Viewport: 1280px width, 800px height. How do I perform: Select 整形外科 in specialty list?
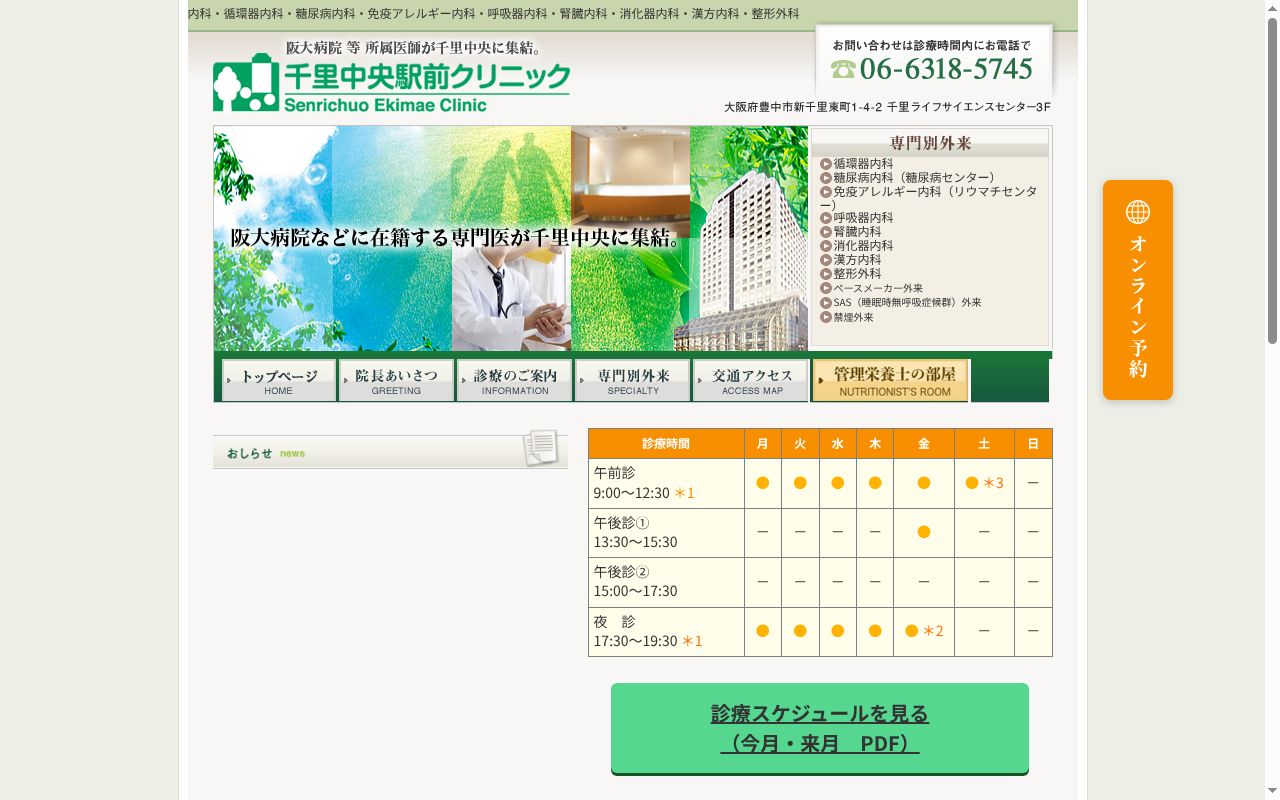pos(857,274)
